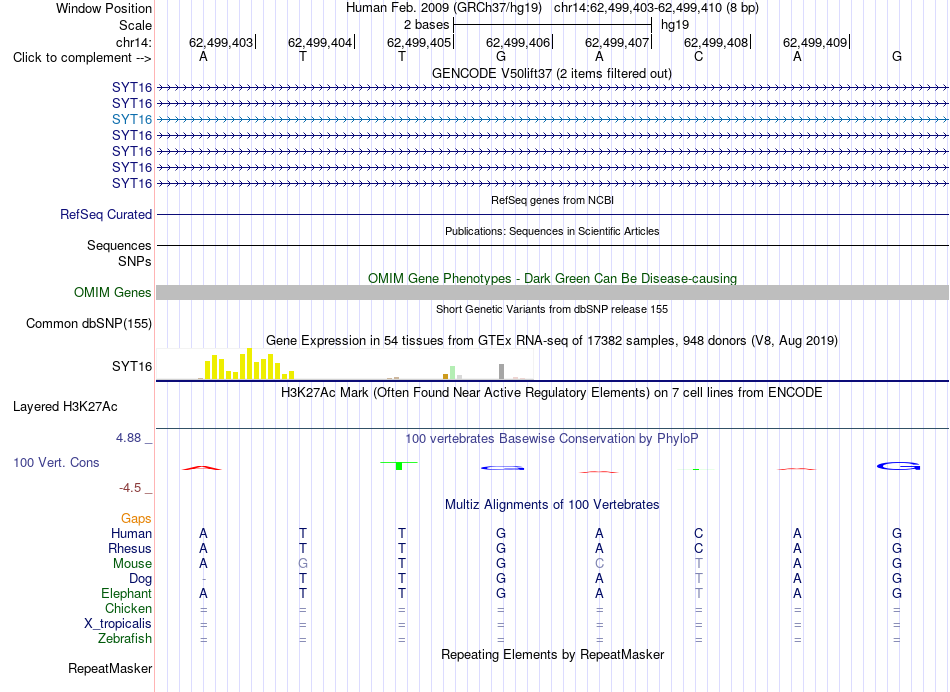Image resolution: width=950 pixels, height=692 pixels.
Task: Click 'RefSeq genes from NCBI' title
Action: [552, 200]
